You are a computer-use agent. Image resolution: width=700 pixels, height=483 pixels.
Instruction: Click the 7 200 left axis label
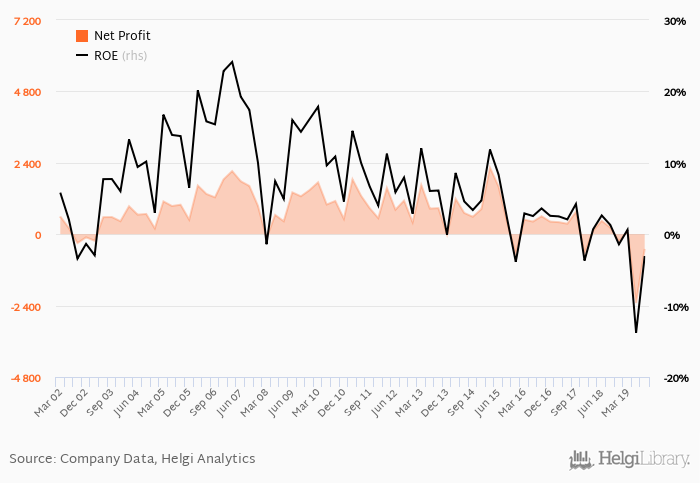tap(27, 21)
